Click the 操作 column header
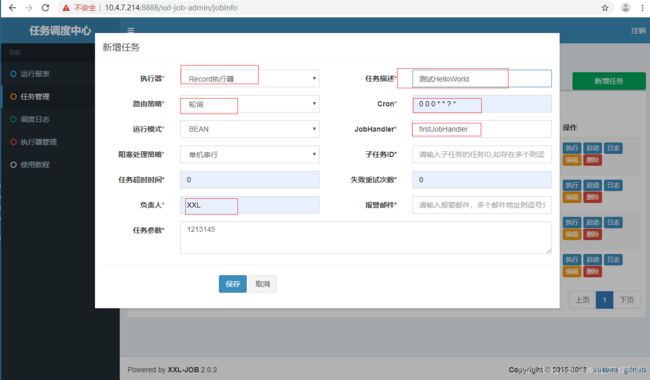This screenshot has width=650, height=380. (570, 128)
